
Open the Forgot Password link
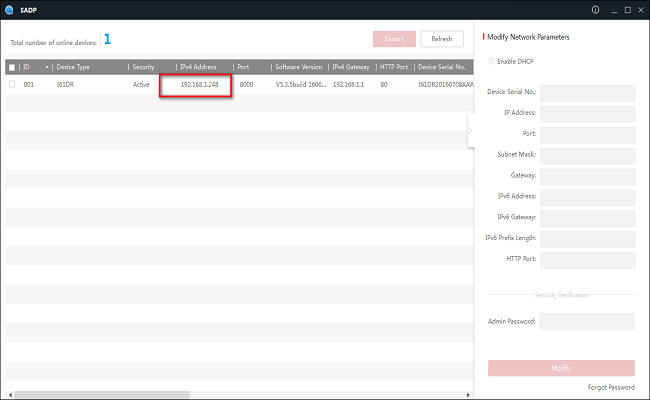609,387
